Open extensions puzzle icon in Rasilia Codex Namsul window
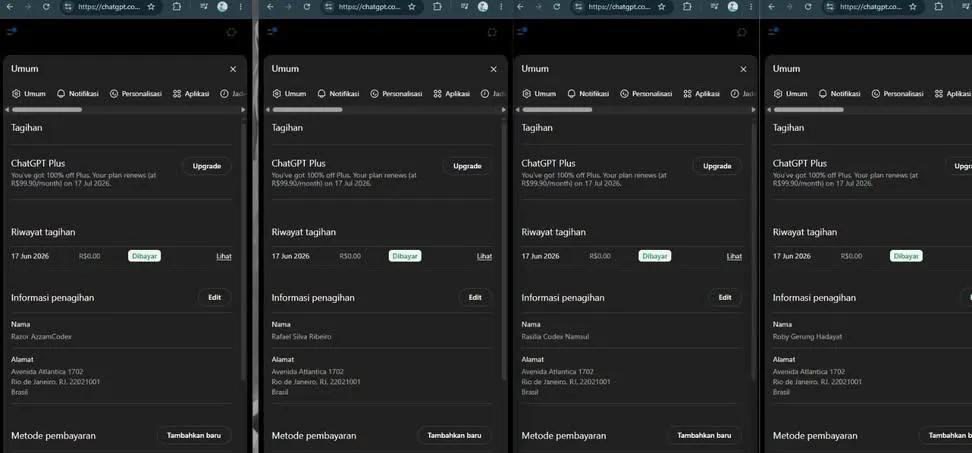The width and height of the screenshot is (972, 453). (687, 7)
